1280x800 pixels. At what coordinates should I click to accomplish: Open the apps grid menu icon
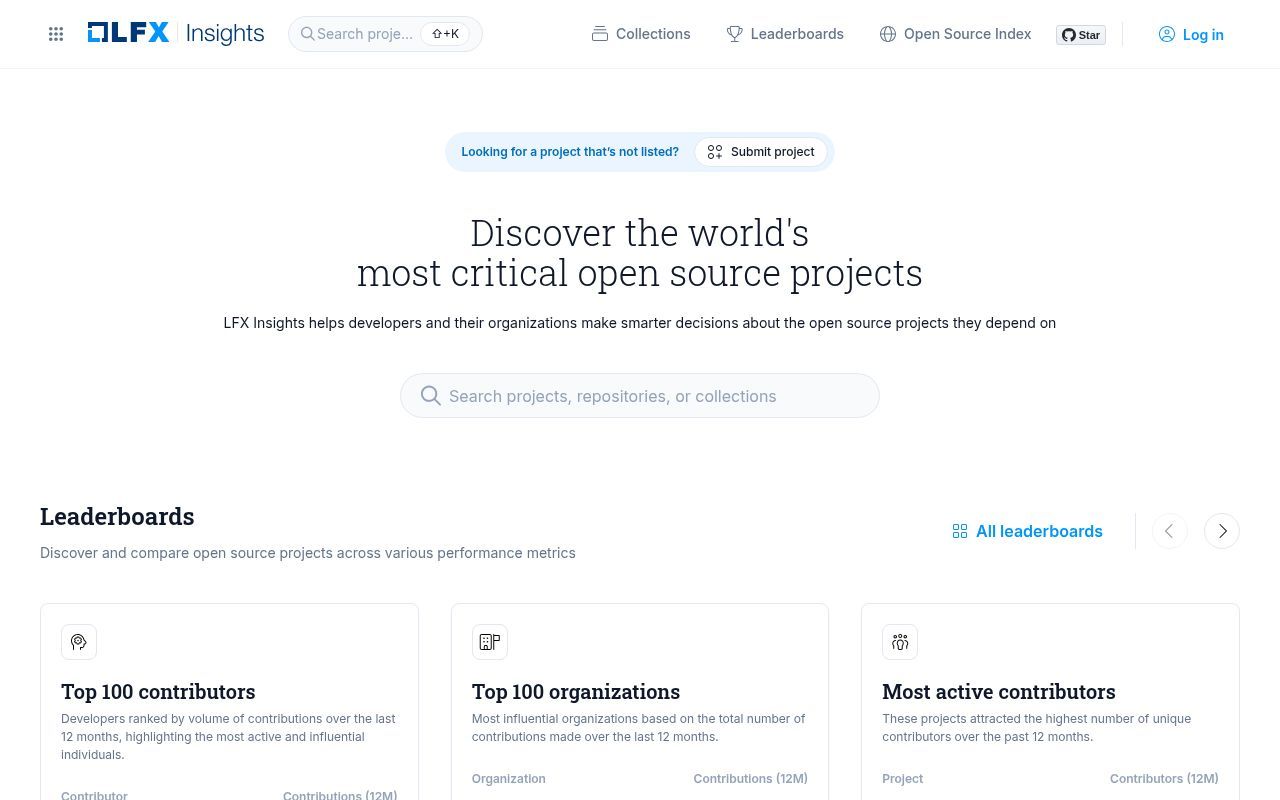click(x=56, y=34)
